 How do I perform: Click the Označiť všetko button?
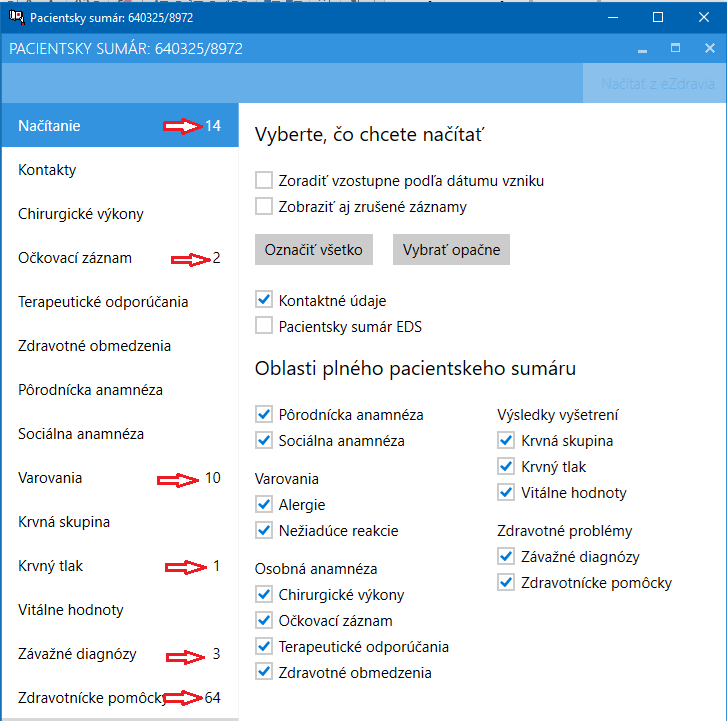point(314,249)
